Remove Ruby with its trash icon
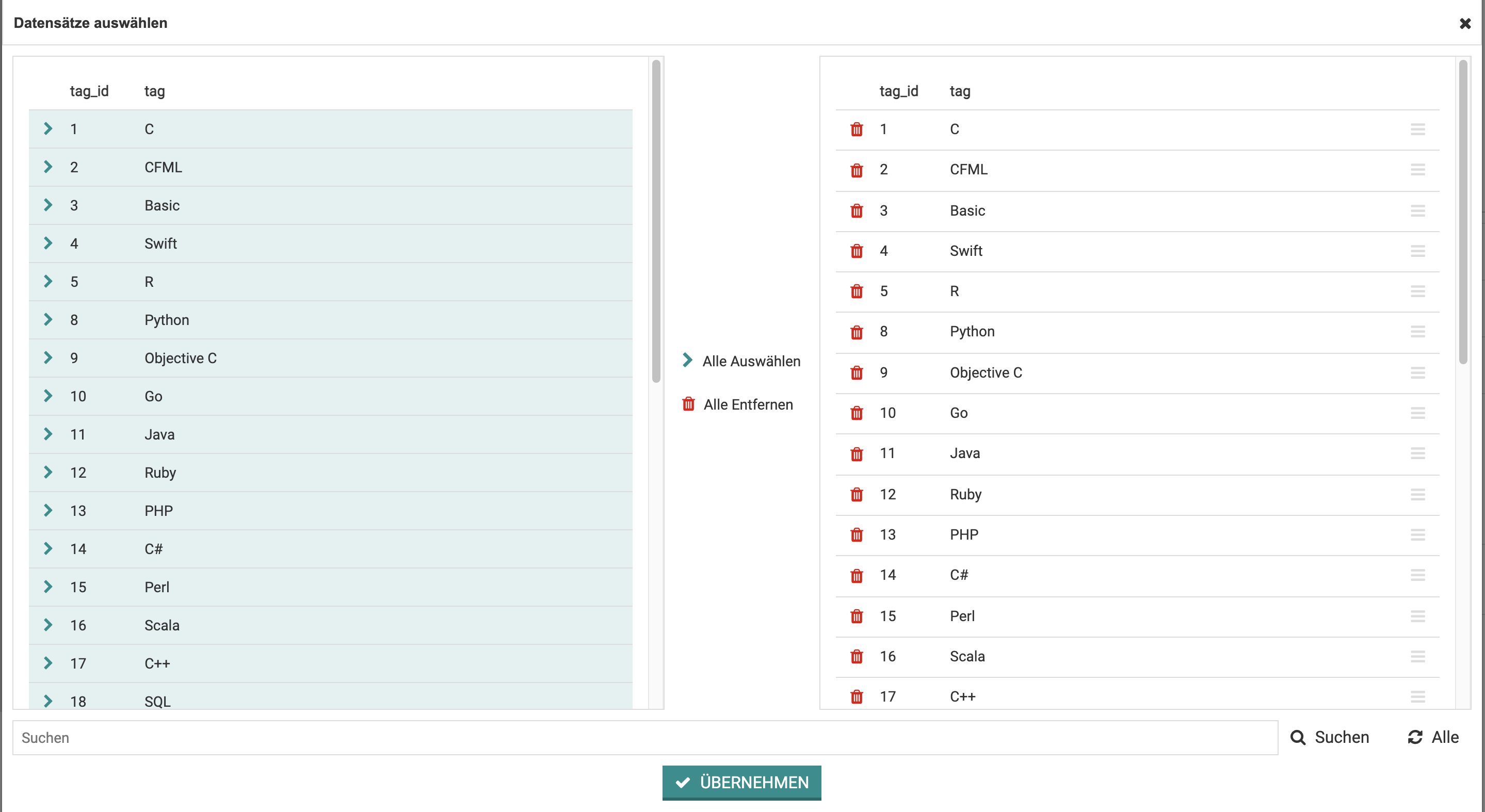 [857, 494]
